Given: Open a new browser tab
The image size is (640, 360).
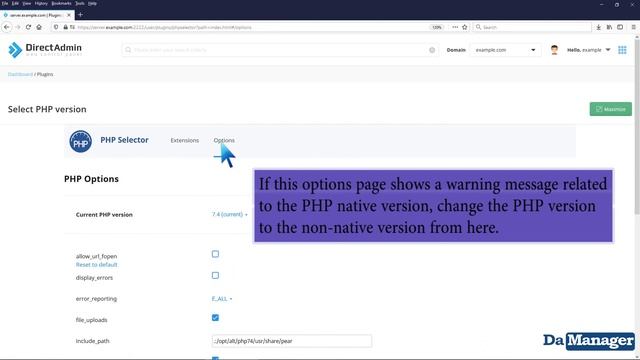Looking at the screenshot, I should pos(80,15).
